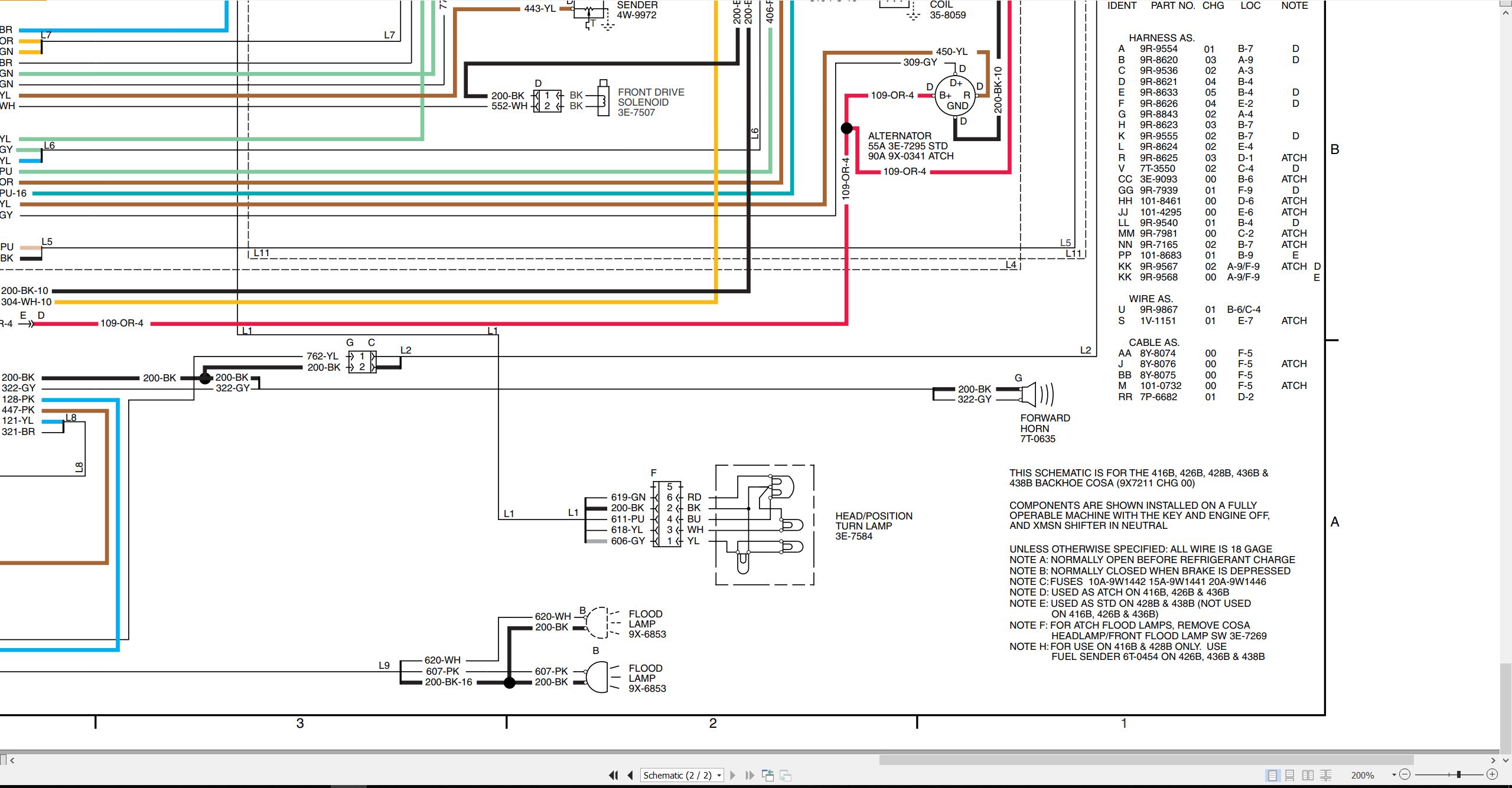Screen dimensions: 1512x788
Task: Click the 552-WH wire label
Action: coord(509,106)
